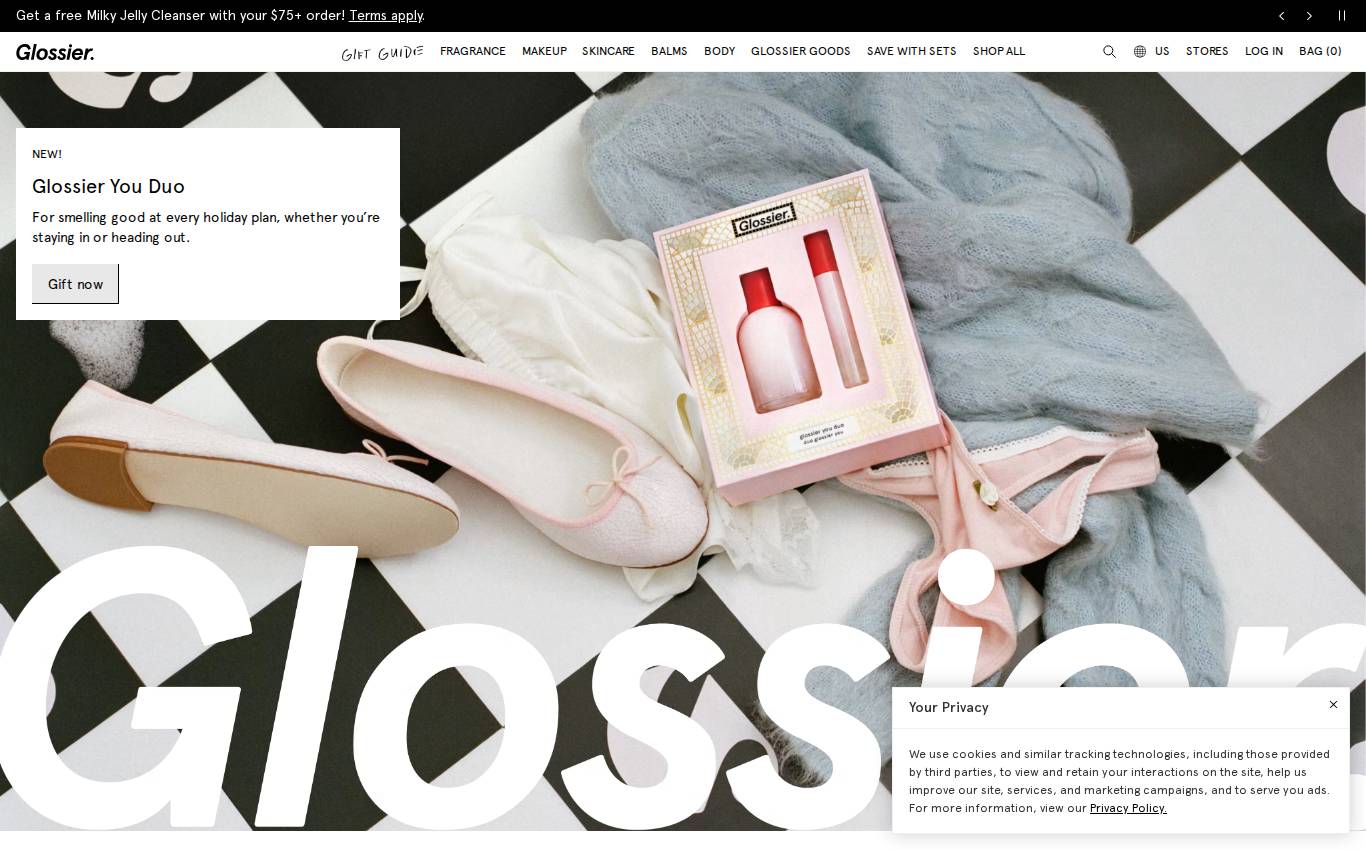
Task: Pause the announcement banner rotation
Action: tap(1342, 16)
